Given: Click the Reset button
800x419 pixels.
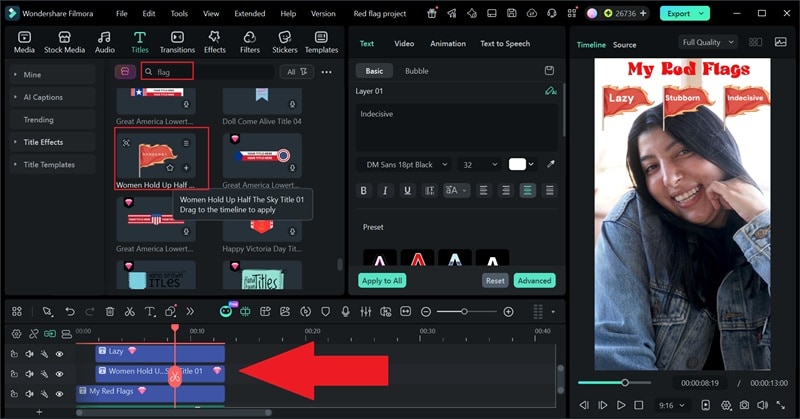Looking at the screenshot, I should click(495, 281).
